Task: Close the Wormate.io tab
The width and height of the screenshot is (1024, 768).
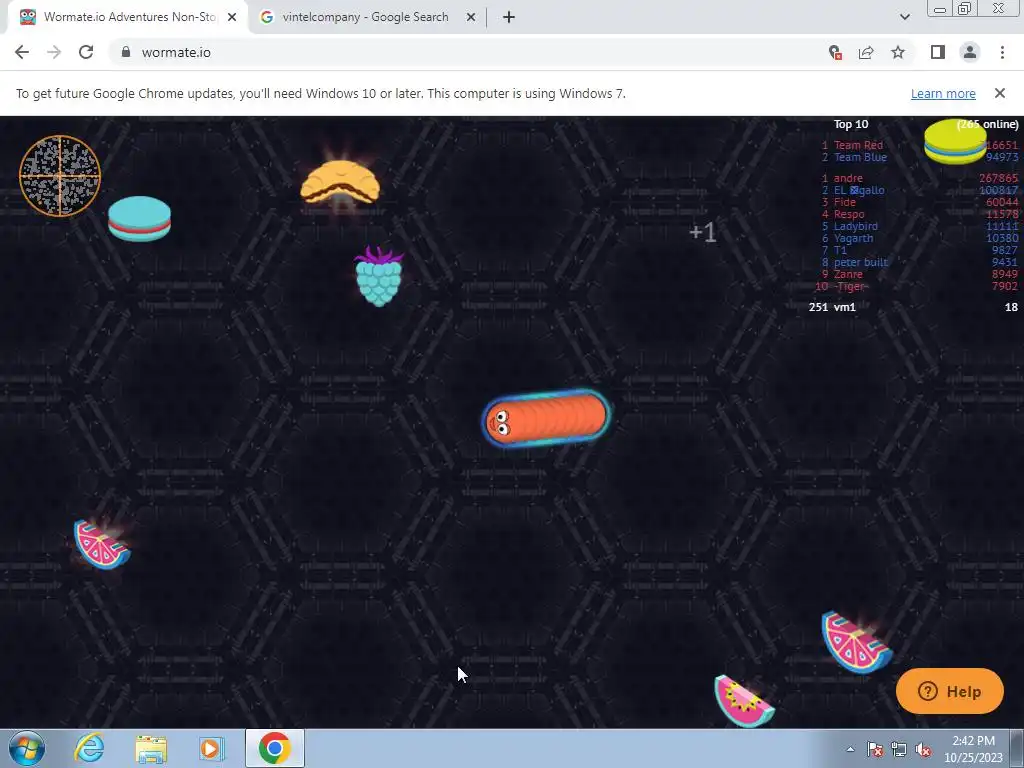Action: pyautogui.click(x=232, y=18)
